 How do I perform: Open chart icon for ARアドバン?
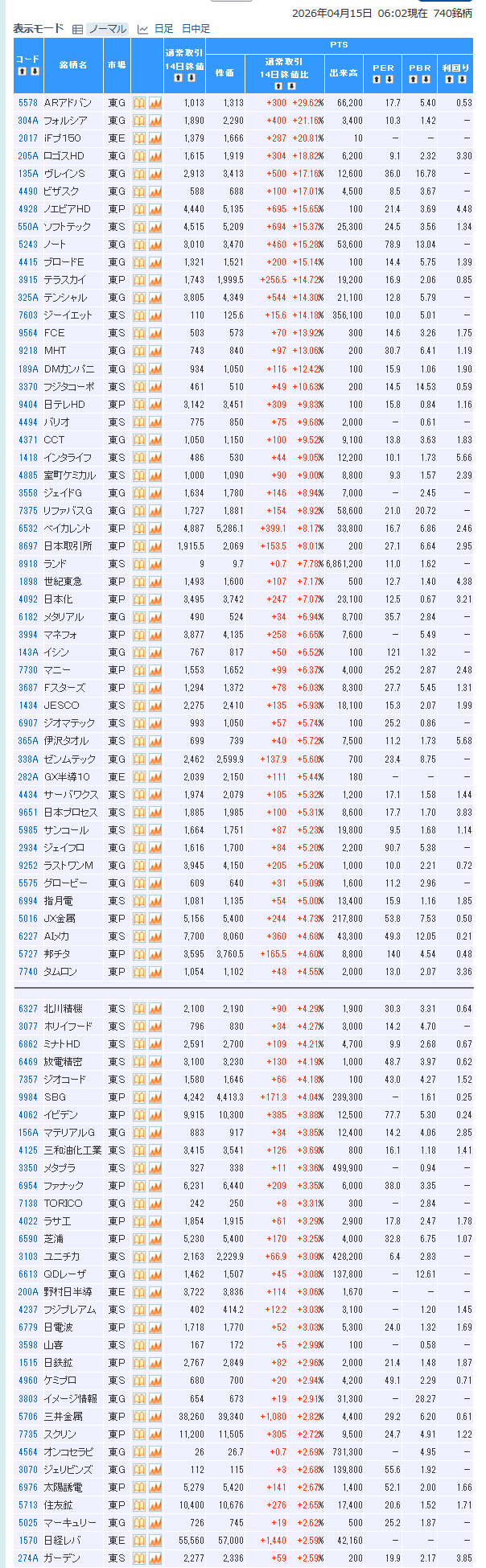[155, 103]
